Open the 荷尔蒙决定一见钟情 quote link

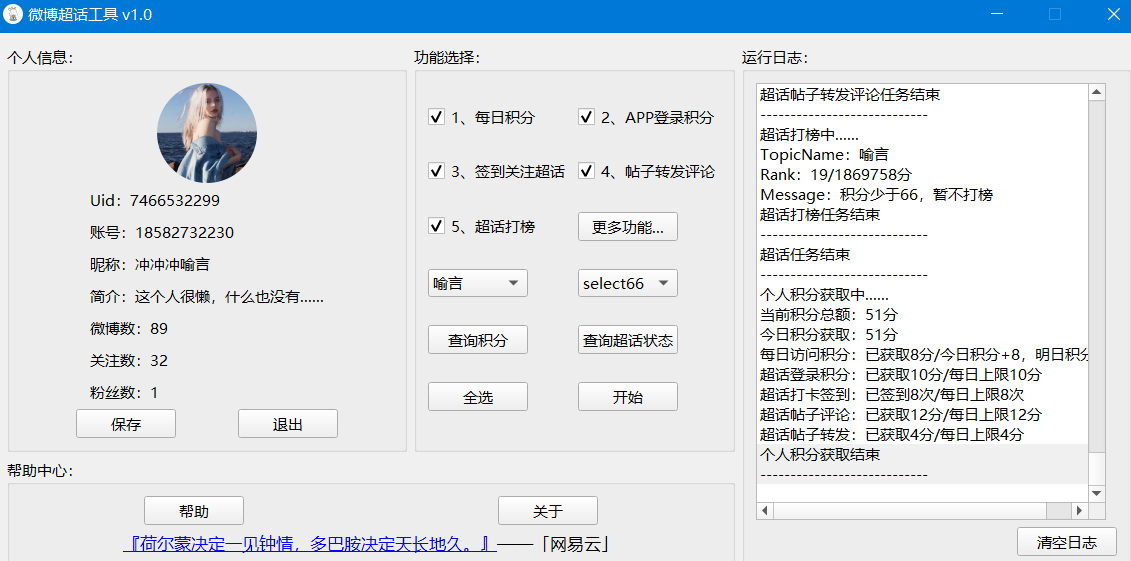[x=309, y=544]
